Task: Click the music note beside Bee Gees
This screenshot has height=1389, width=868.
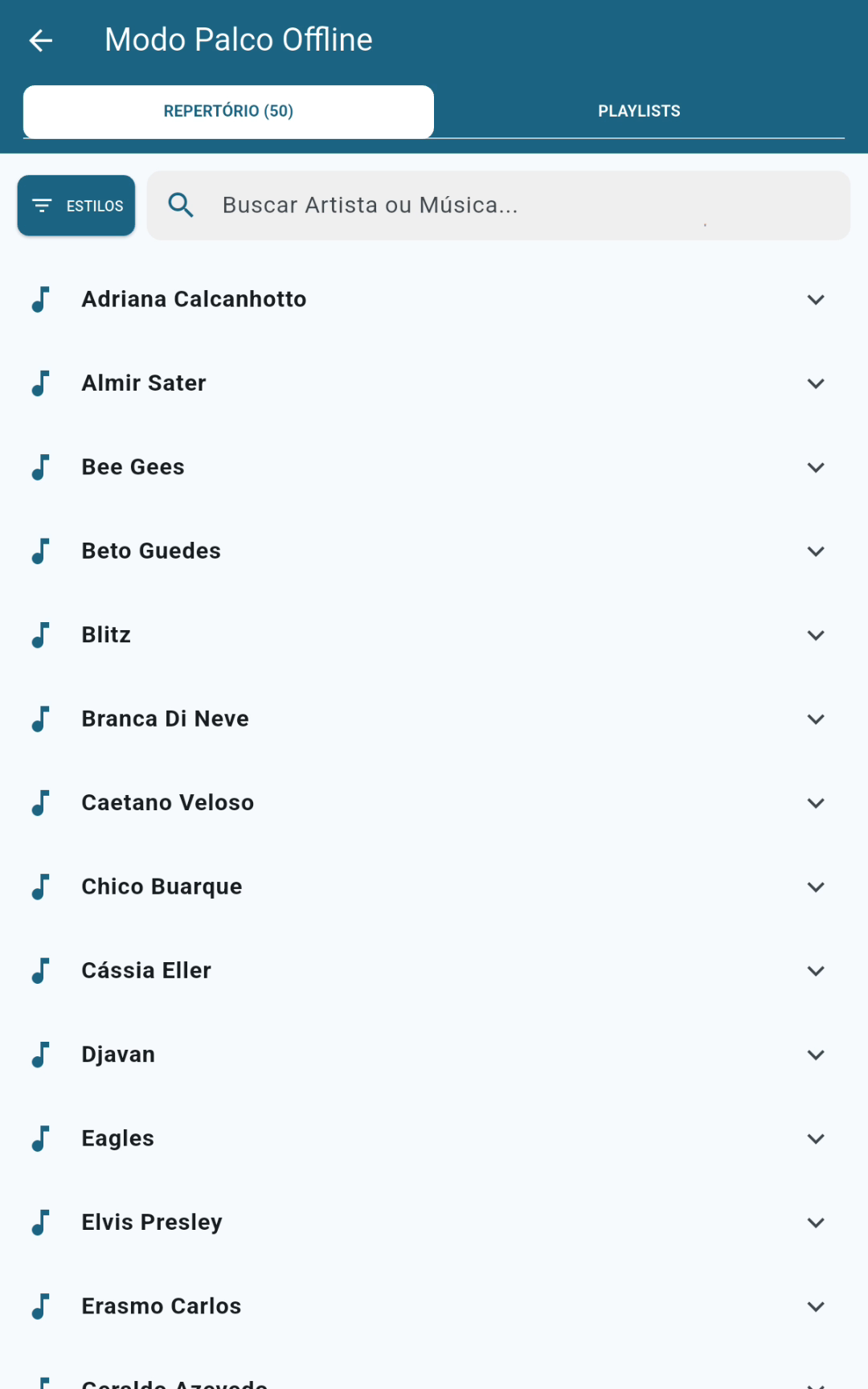Action: tap(40, 467)
